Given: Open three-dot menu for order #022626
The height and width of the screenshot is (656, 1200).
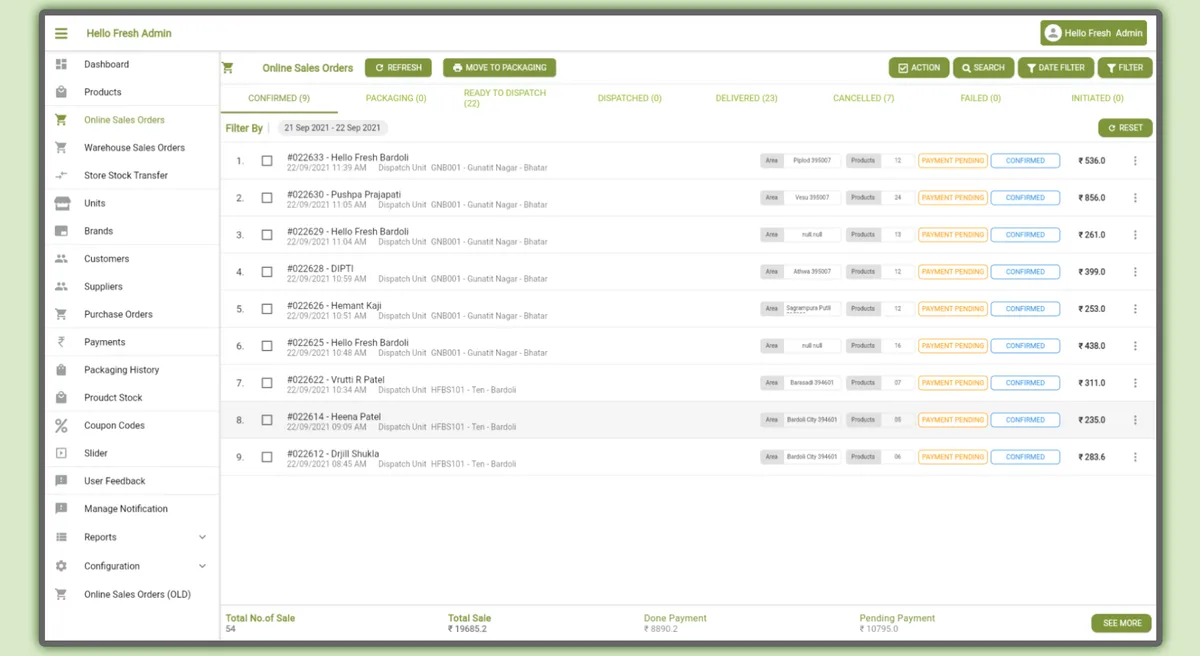Looking at the screenshot, I should click(x=1135, y=309).
